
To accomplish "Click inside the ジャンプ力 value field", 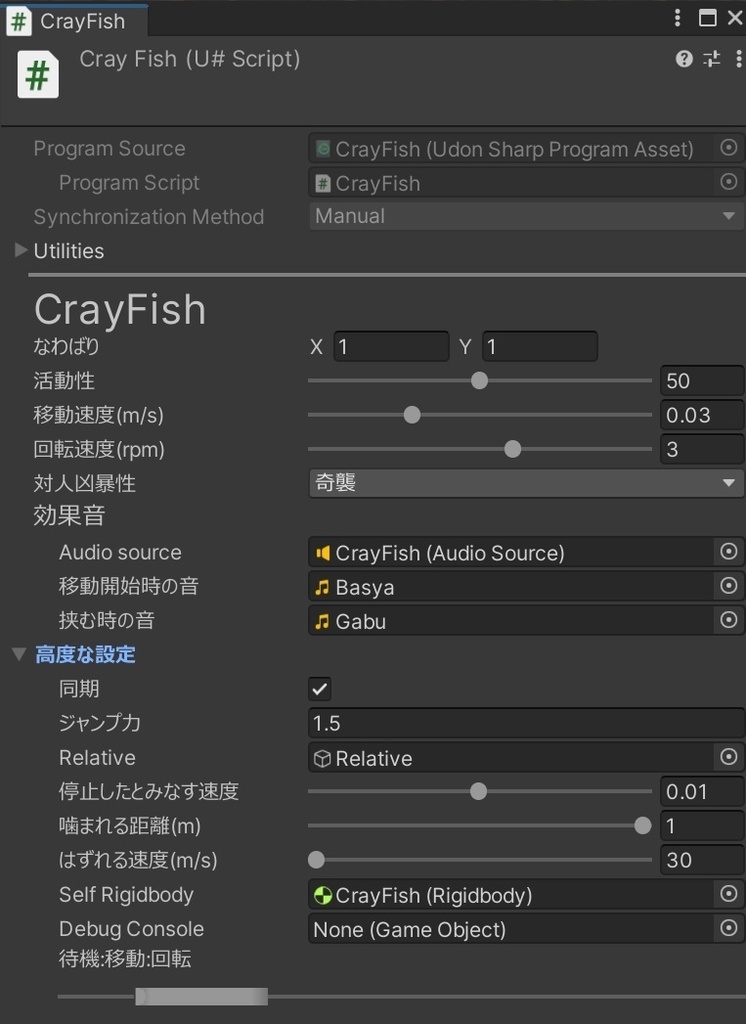I will click(450, 722).
